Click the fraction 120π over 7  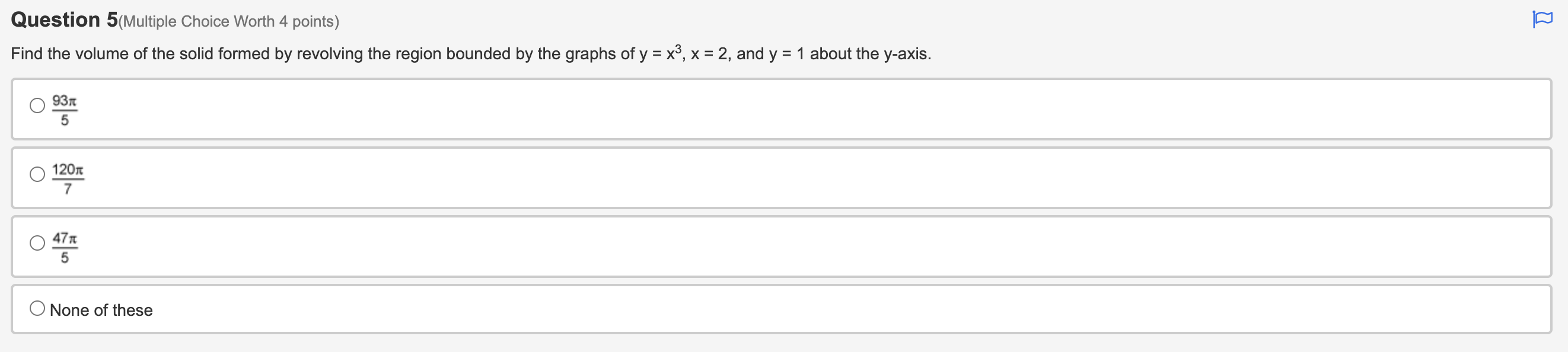click(x=69, y=178)
